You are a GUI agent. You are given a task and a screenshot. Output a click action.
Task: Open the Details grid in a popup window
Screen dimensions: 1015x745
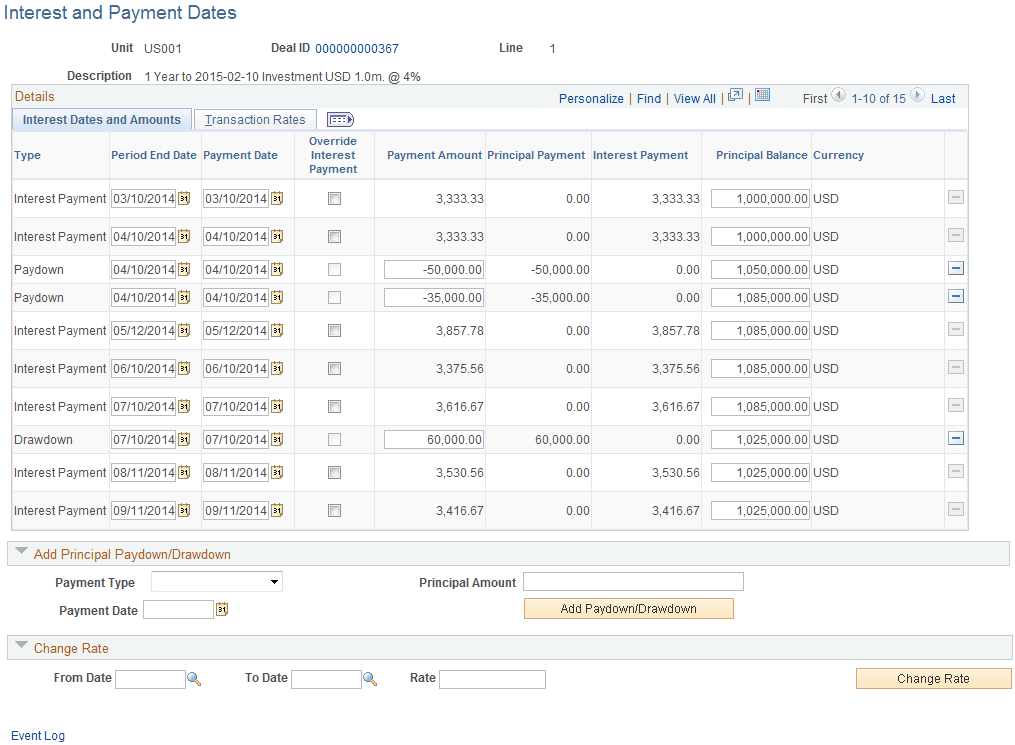click(x=734, y=97)
